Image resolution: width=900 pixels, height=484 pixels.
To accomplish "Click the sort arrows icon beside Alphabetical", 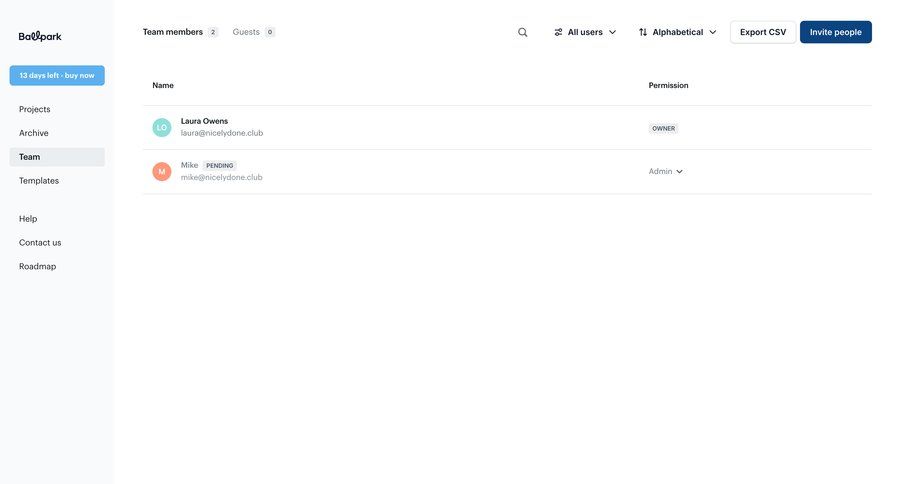I will tap(643, 32).
